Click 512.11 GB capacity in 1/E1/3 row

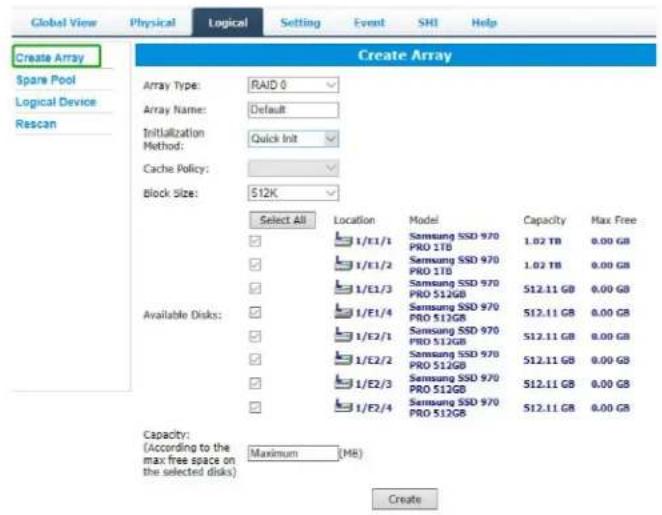(549, 289)
